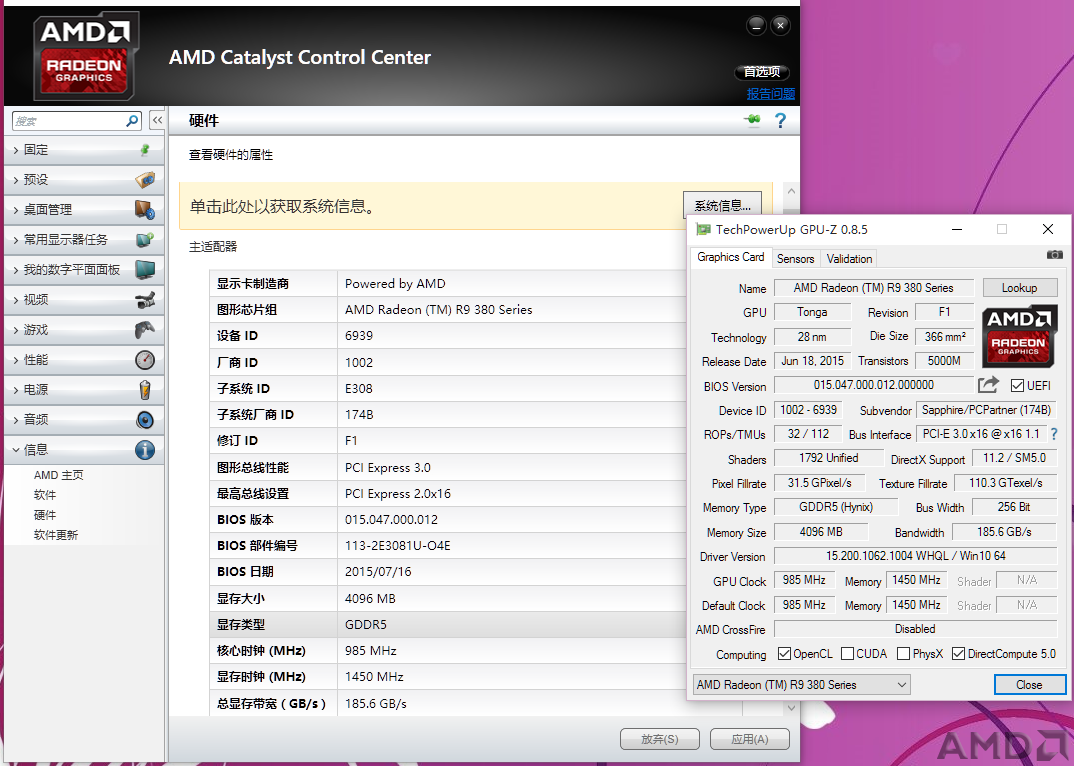Image resolution: width=1074 pixels, height=766 pixels.
Task: Click GPU-Z camera screenshot icon
Action: click(x=1054, y=255)
